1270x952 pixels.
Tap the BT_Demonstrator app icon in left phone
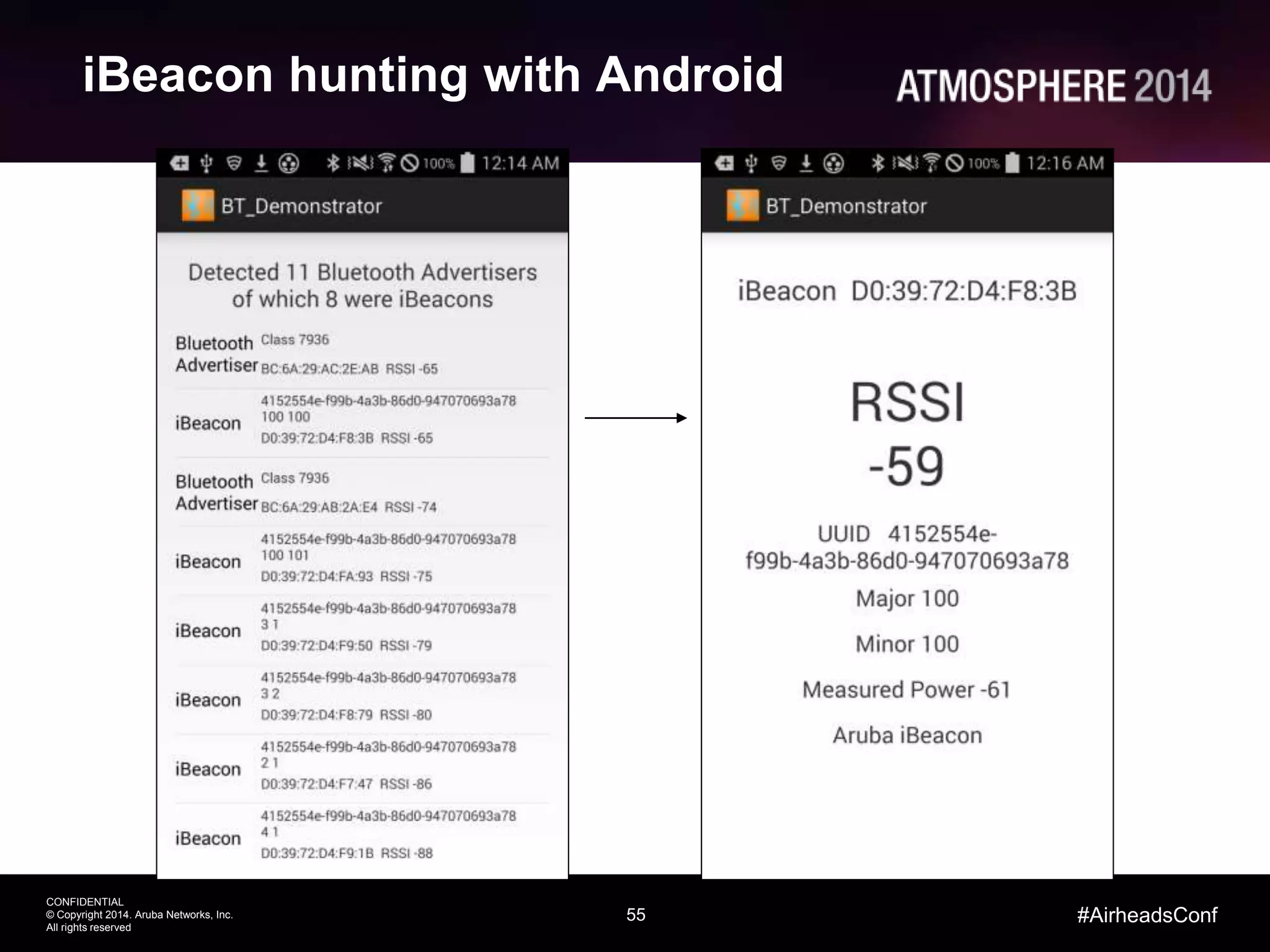click(x=198, y=206)
